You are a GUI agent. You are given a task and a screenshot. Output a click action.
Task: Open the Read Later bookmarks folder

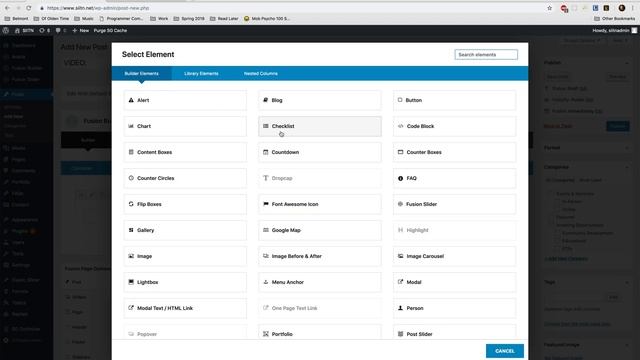[x=224, y=18]
